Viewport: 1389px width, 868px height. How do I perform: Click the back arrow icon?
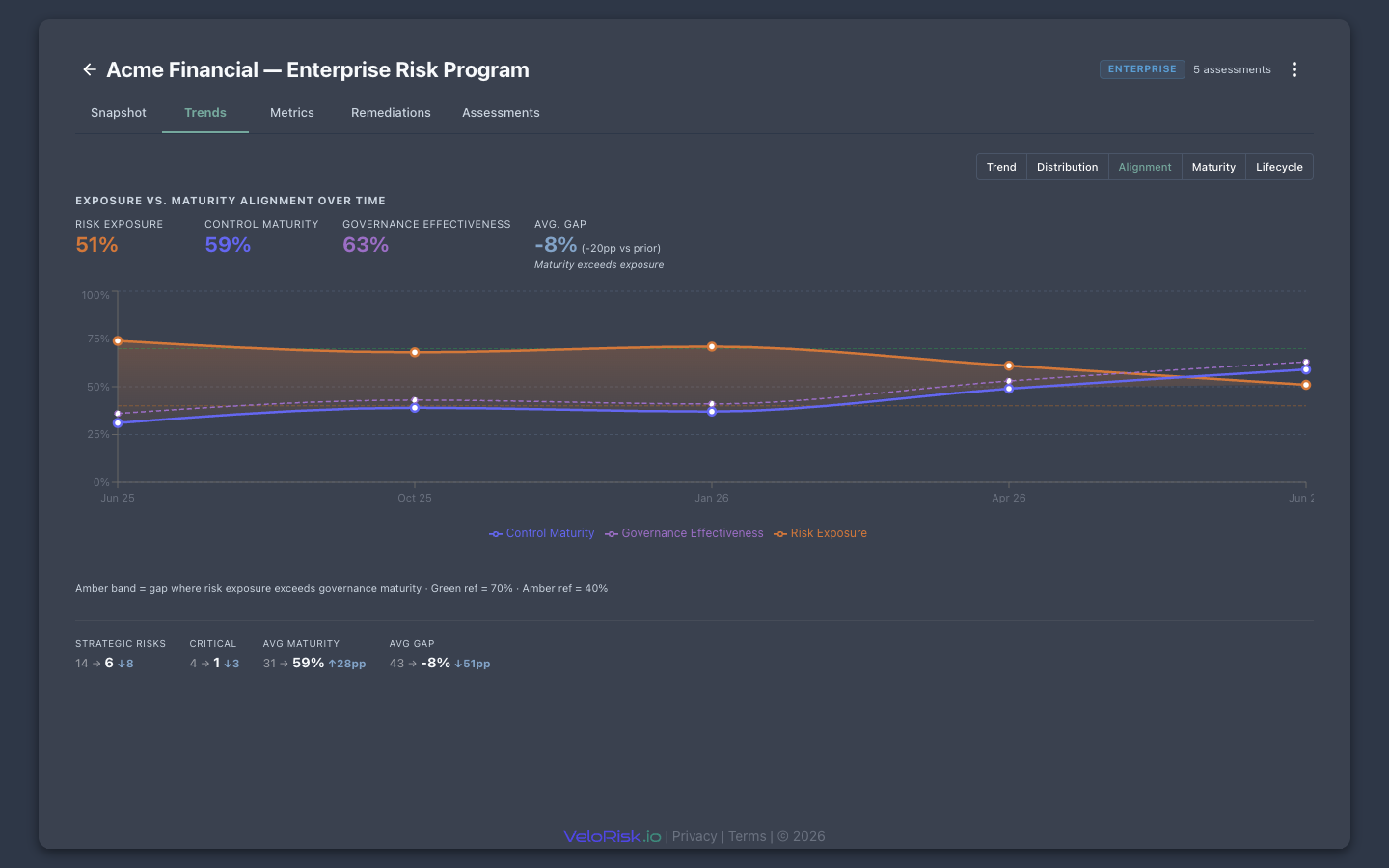pos(90,69)
